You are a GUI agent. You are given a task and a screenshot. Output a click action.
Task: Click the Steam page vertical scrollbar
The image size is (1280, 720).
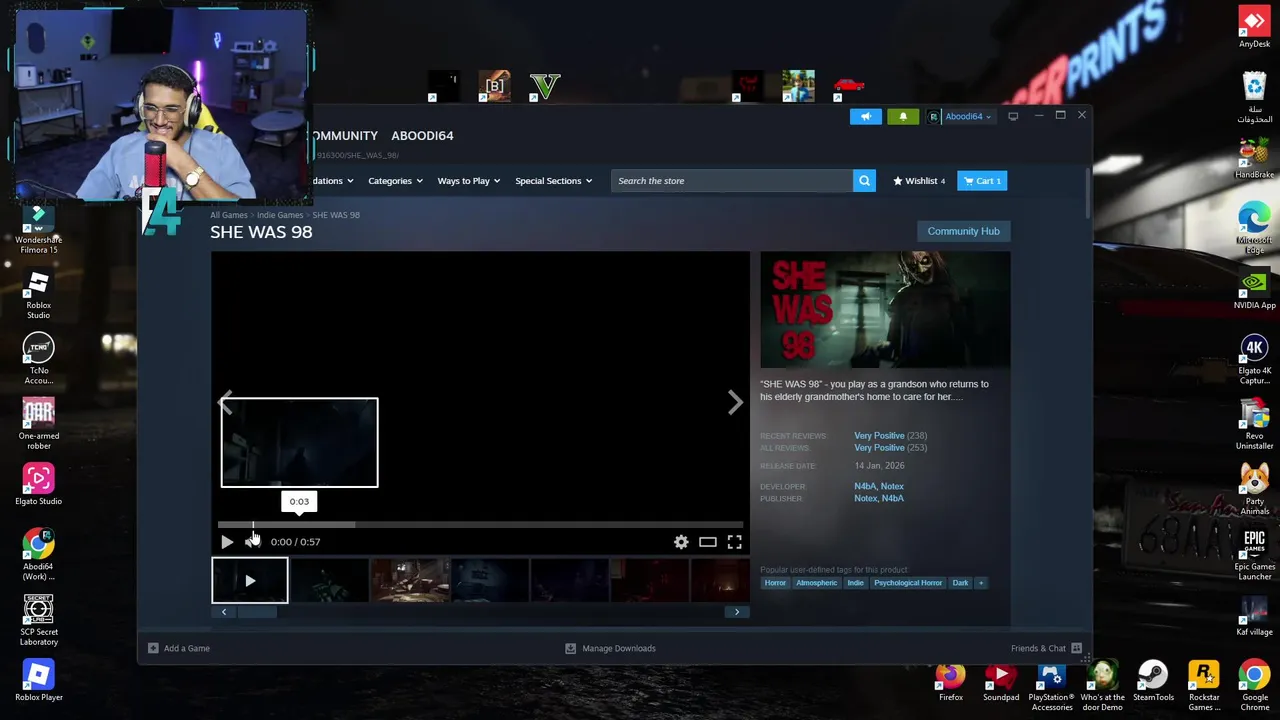(1087, 192)
